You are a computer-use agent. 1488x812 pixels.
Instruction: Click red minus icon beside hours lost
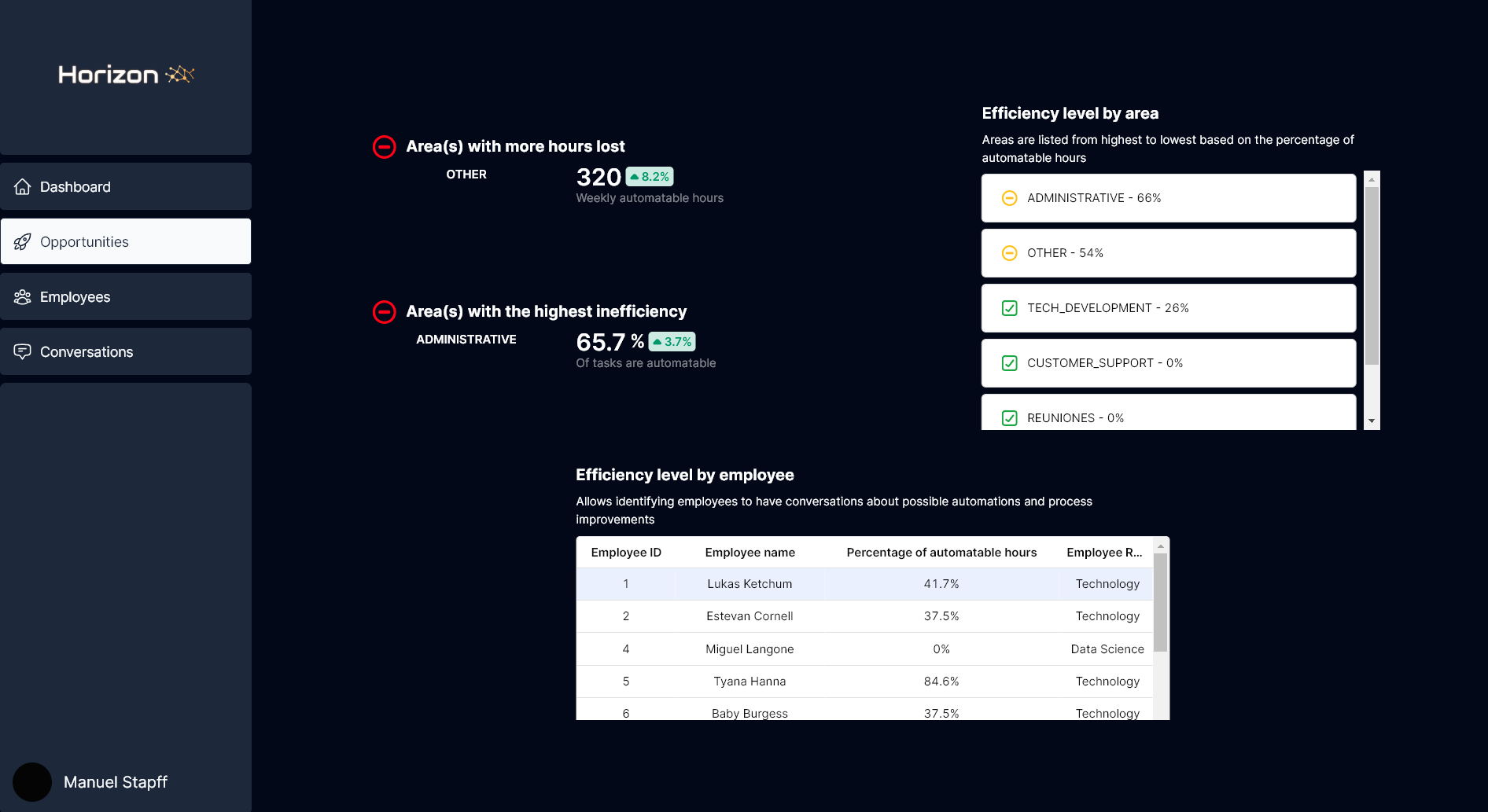coord(384,147)
